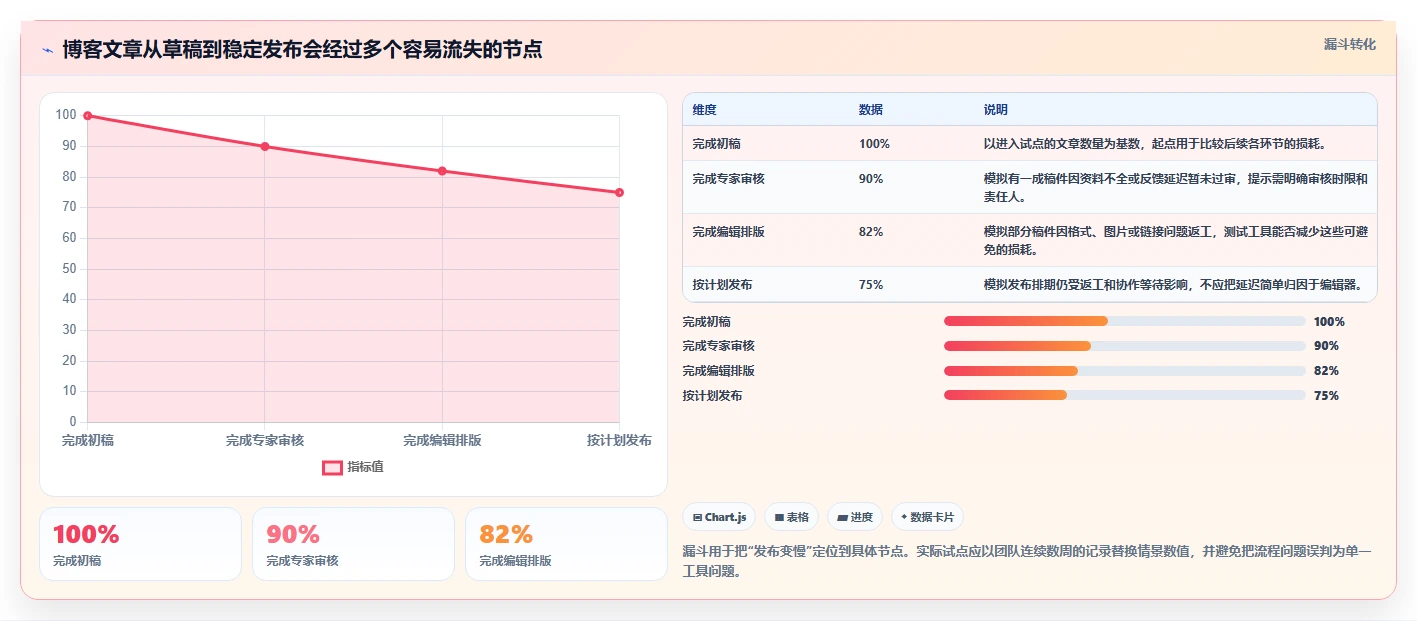1417x621 pixels.
Task: Click the 完成编辑排版 progress bar
Action: pos(1125,370)
